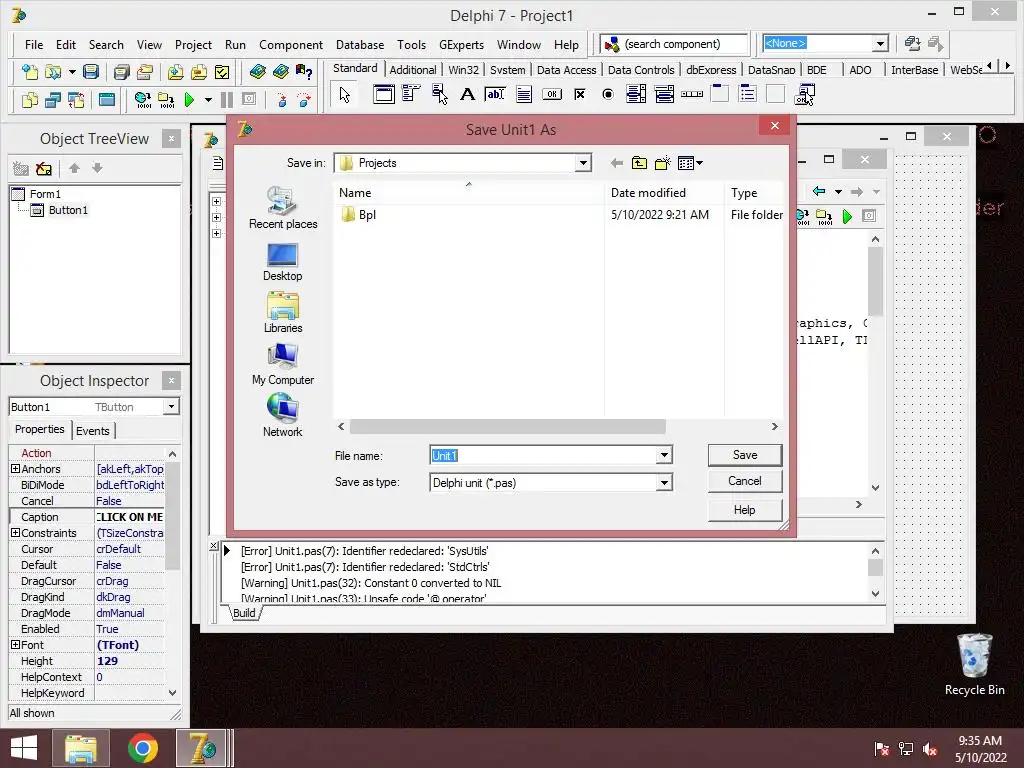Switch to the Data Access palette tab
The width and height of the screenshot is (1024, 768).
[x=566, y=70]
